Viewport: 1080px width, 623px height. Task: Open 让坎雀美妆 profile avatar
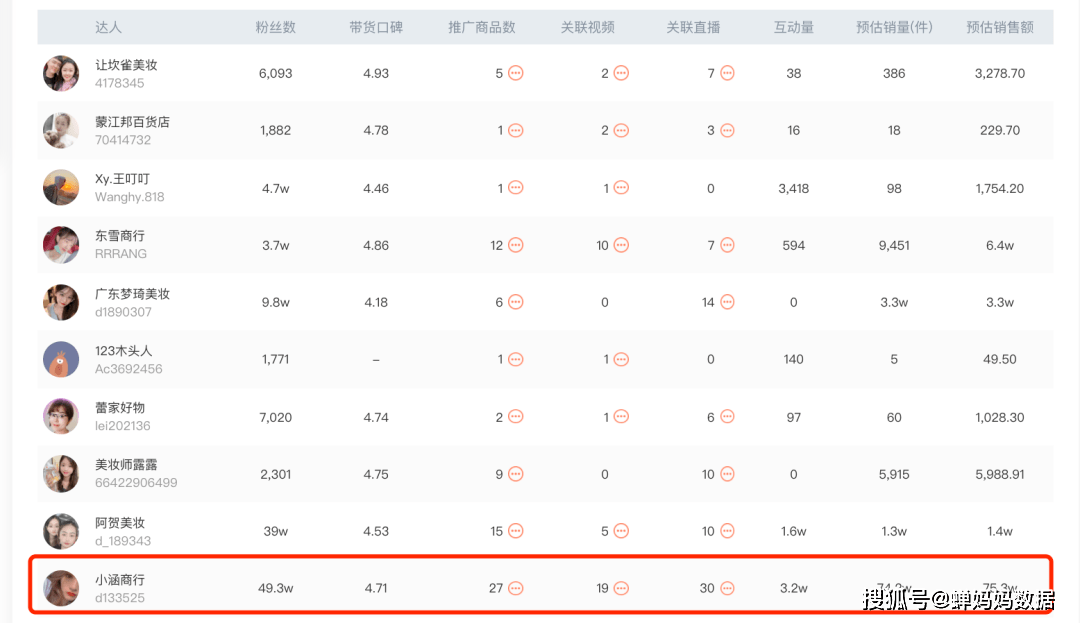[x=61, y=73]
